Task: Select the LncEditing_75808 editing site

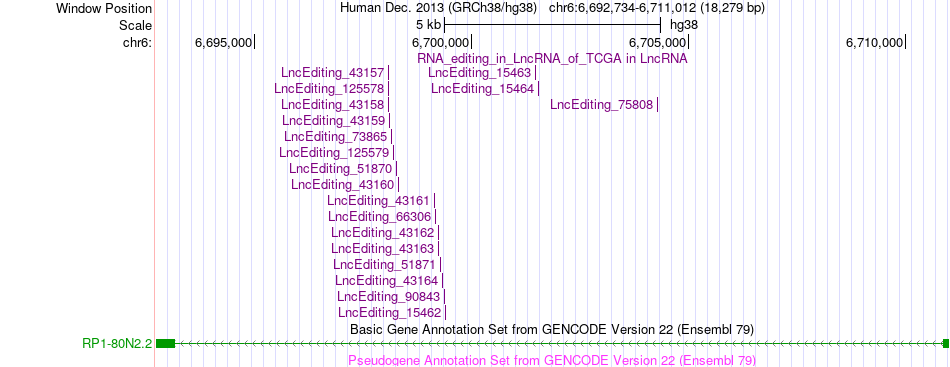Action: [602, 105]
